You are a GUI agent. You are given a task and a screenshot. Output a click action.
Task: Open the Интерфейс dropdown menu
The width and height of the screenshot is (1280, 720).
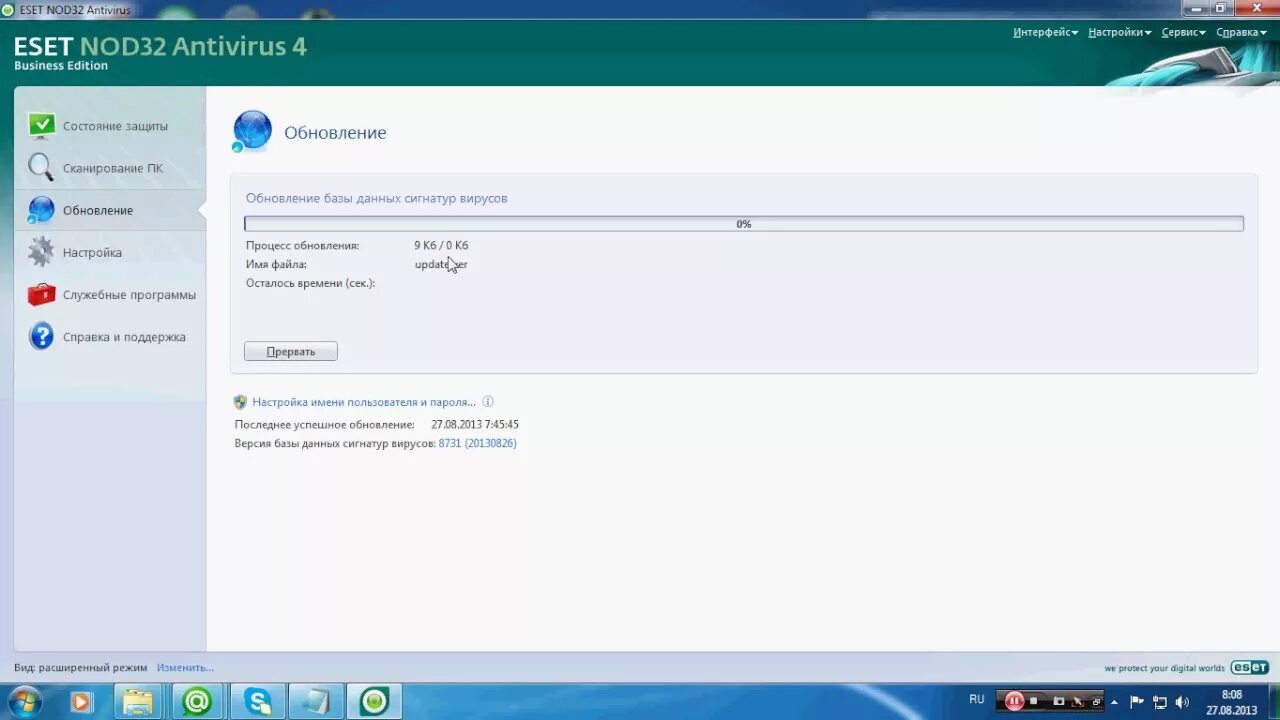pos(1045,32)
